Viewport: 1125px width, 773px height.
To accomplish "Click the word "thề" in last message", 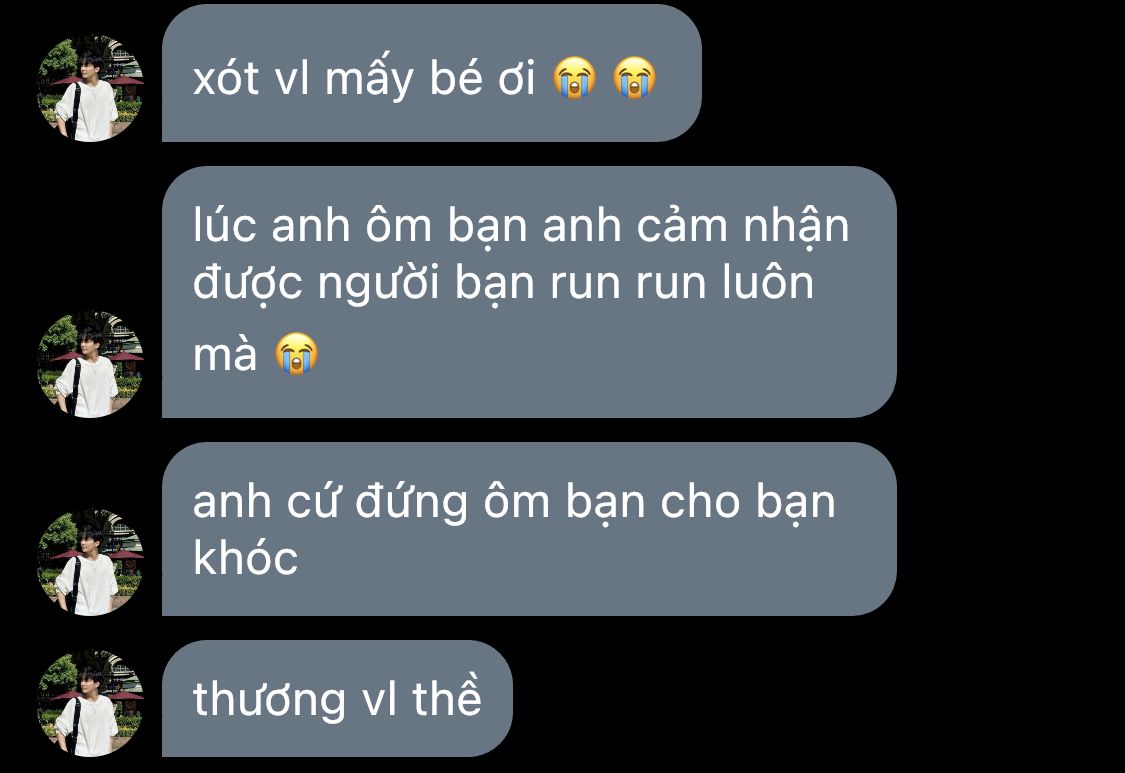I will 446,696.
